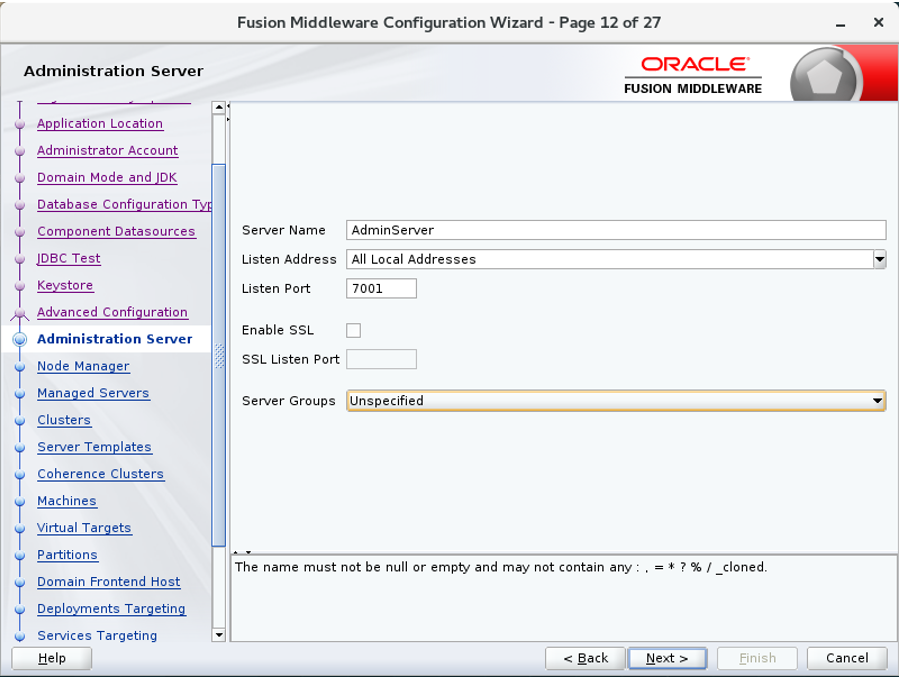Click the Coherence Clusters step bullet icon
The height and width of the screenshot is (682, 902).
(x=20, y=475)
